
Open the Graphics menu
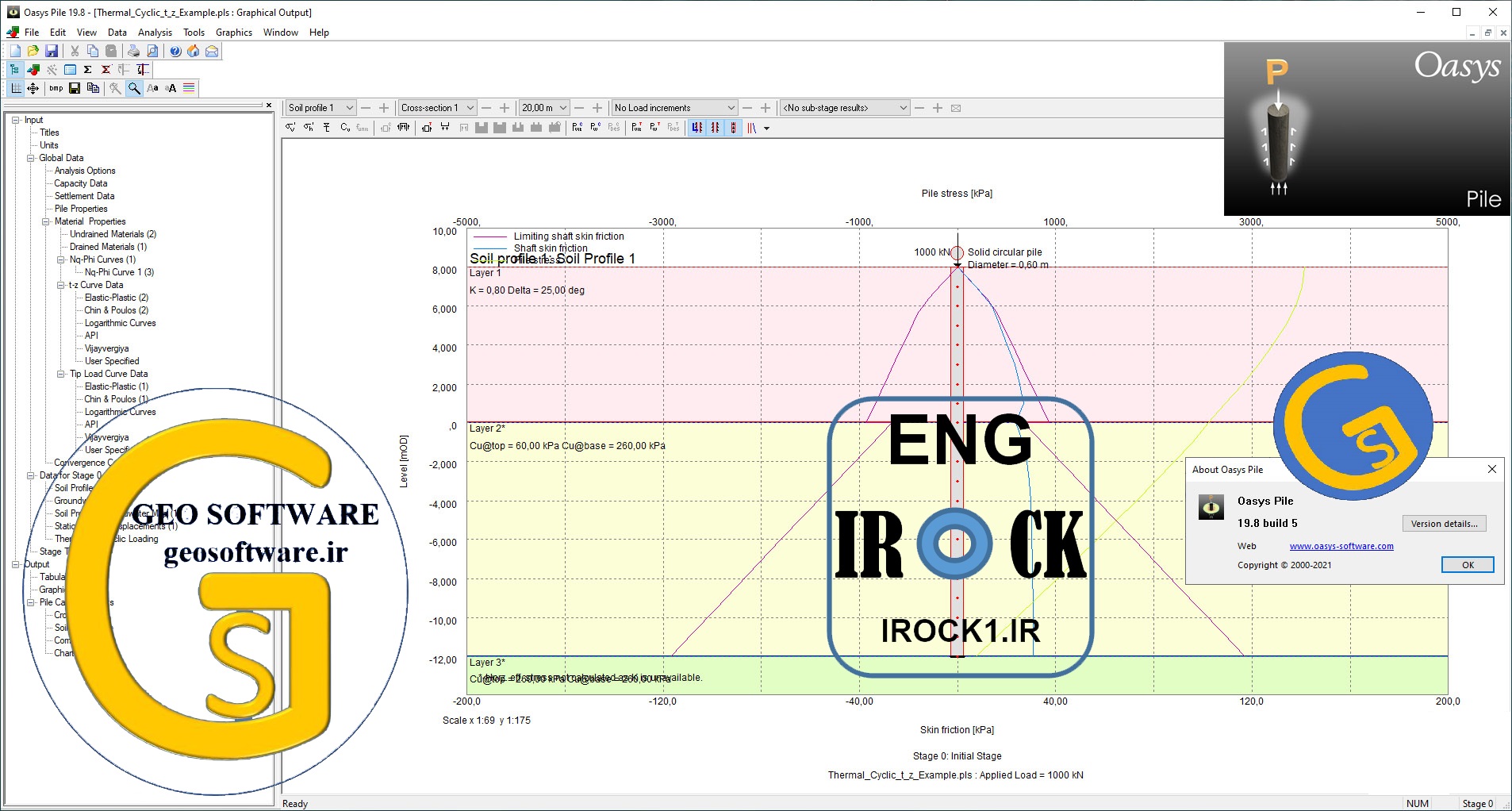[x=234, y=33]
